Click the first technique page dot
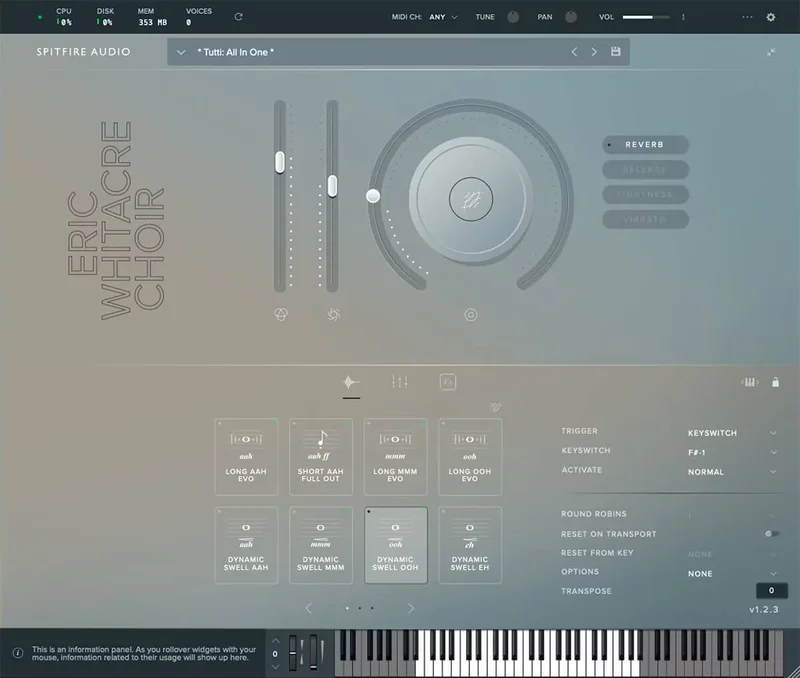The image size is (800, 678). pos(347,608)
